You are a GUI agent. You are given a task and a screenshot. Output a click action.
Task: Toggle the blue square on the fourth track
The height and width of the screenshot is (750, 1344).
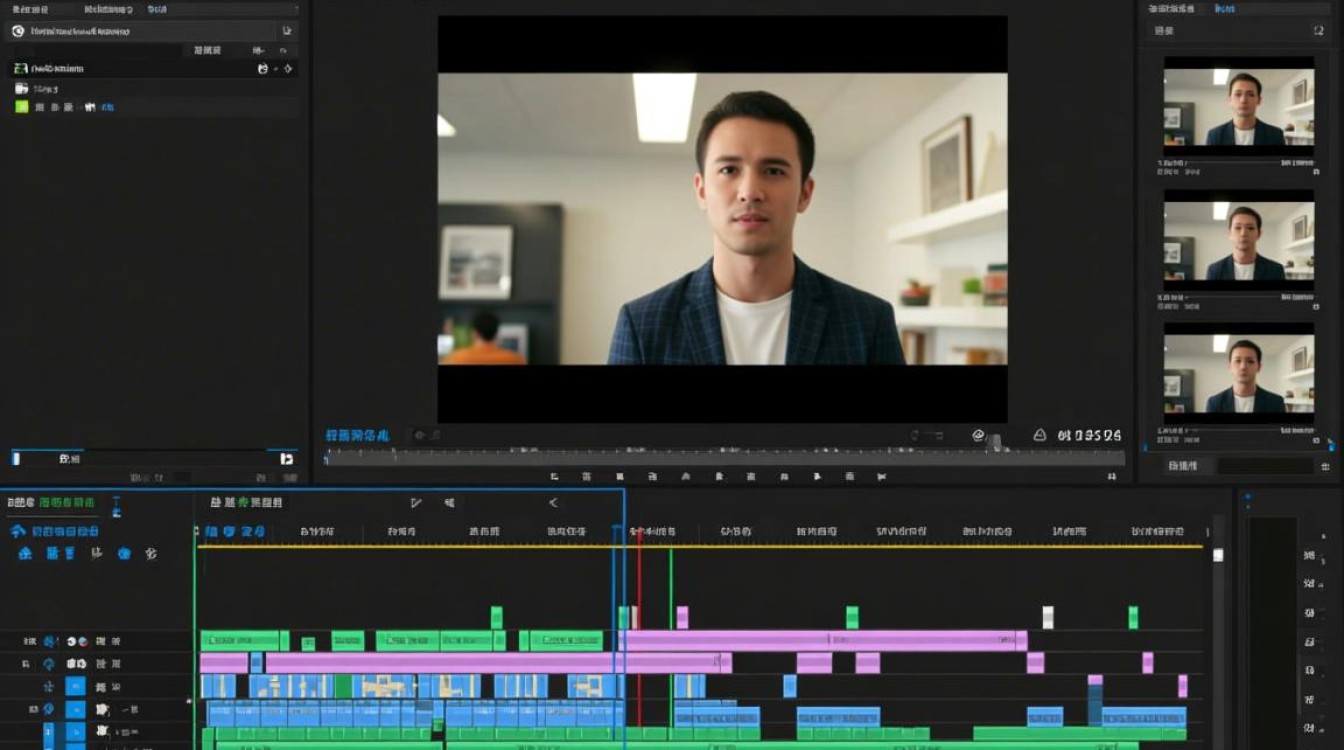point(75,709)
